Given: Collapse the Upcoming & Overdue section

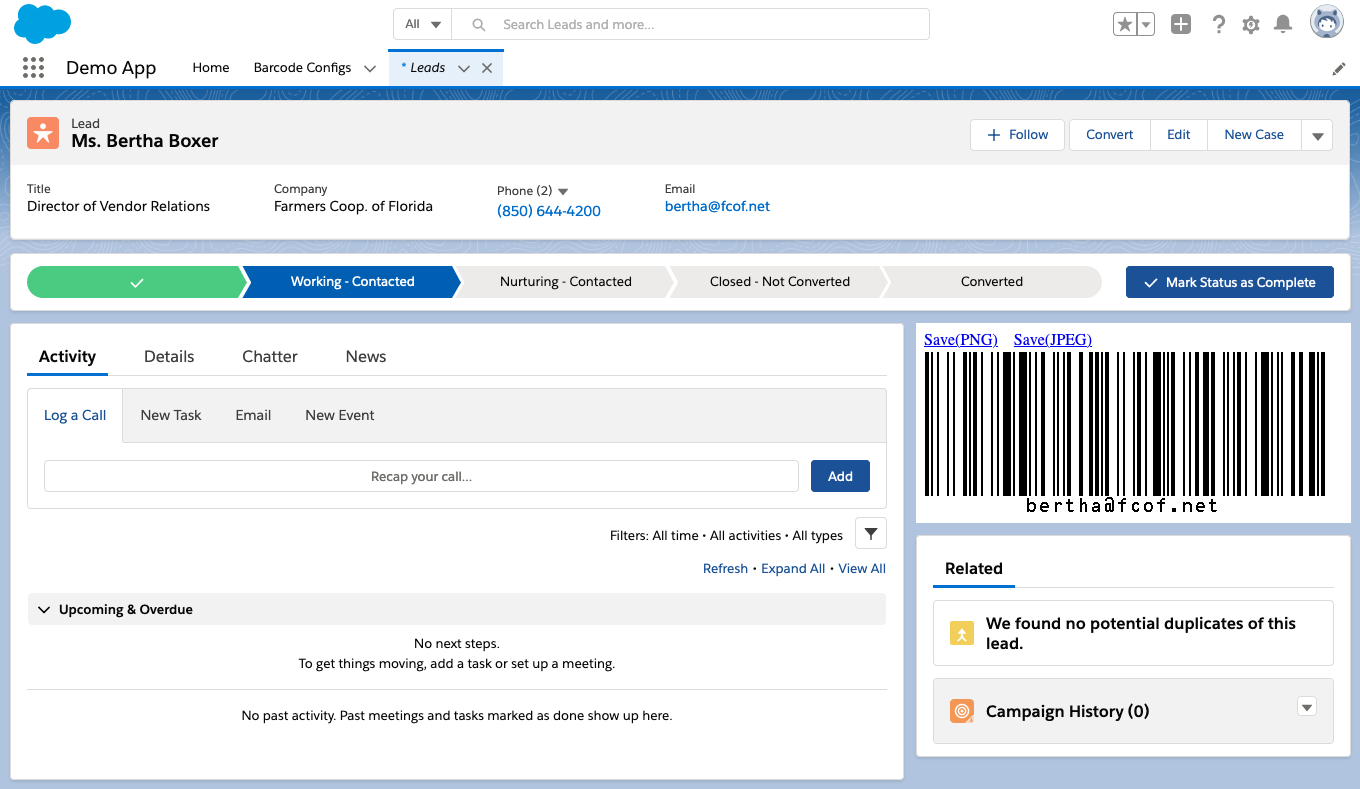Looking at the screenshot, I should 43,609.
